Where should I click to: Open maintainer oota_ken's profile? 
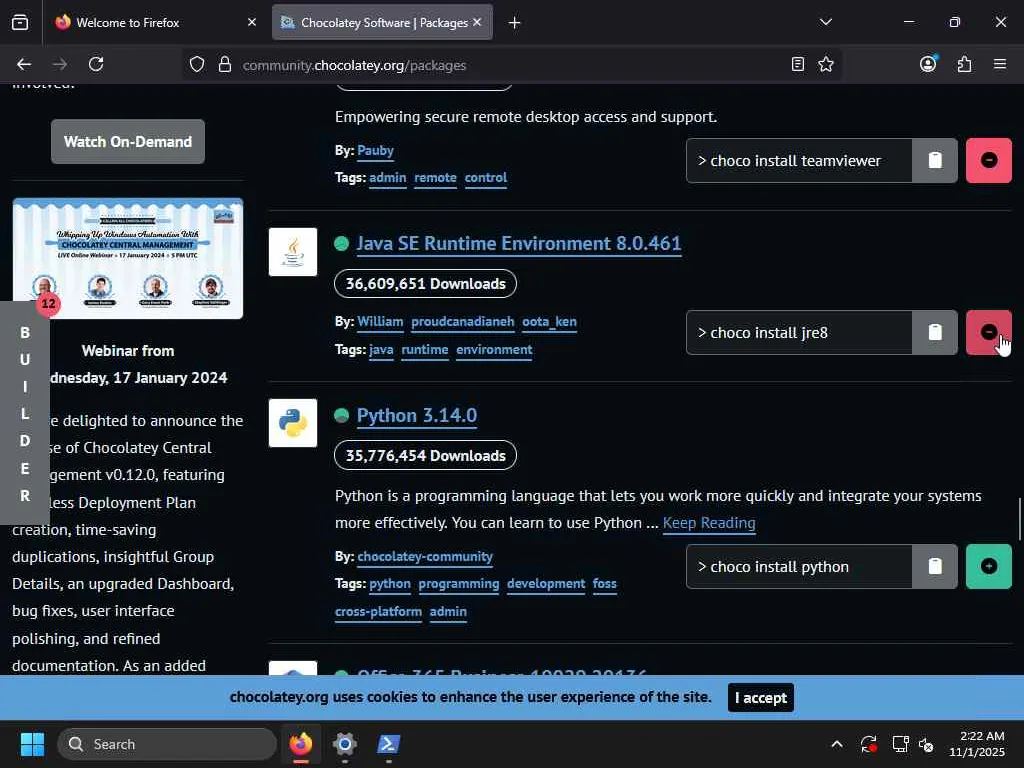pyautogui.click(x=549, y=321)
